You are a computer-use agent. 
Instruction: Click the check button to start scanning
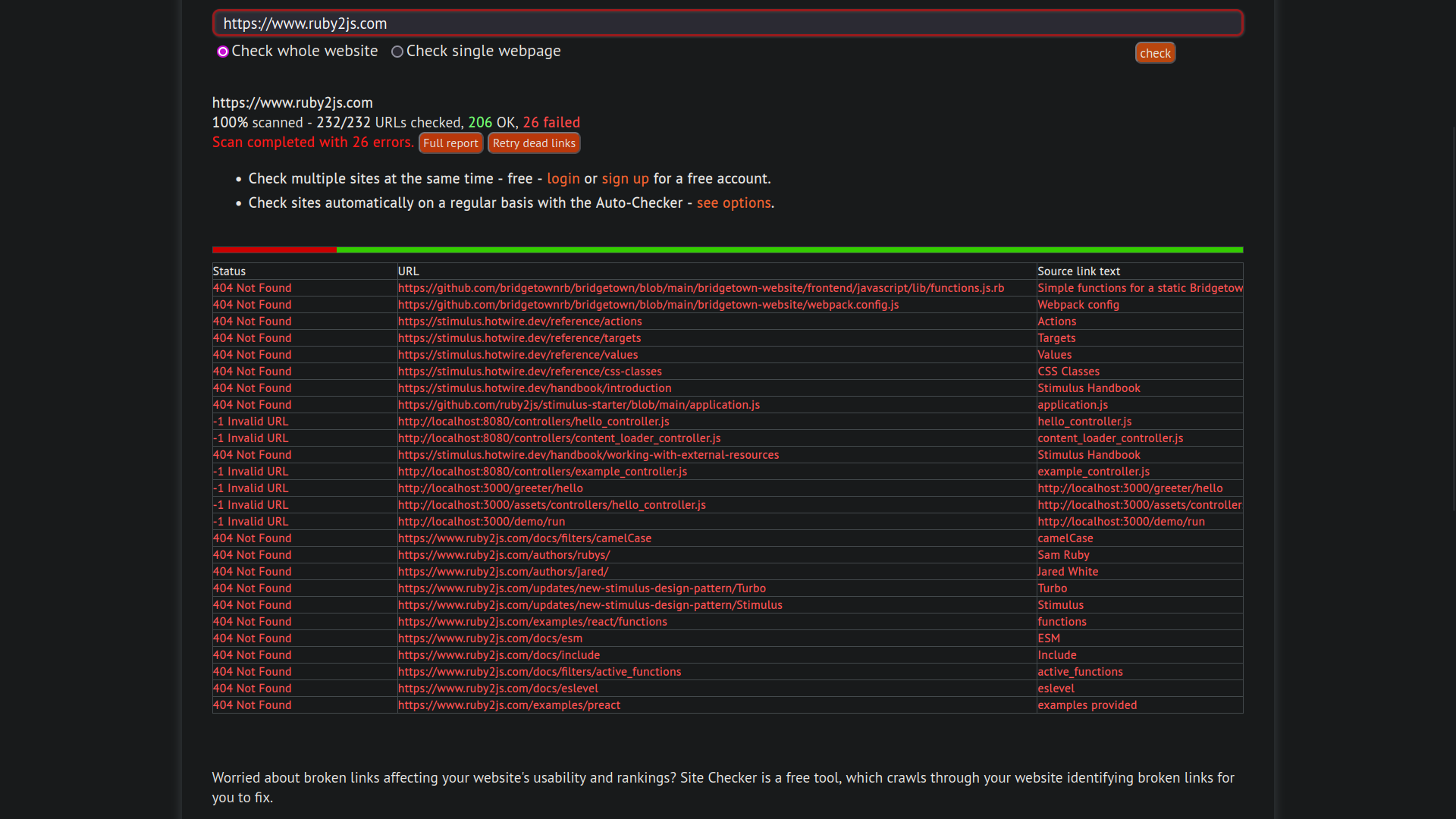coord(1154,52)
